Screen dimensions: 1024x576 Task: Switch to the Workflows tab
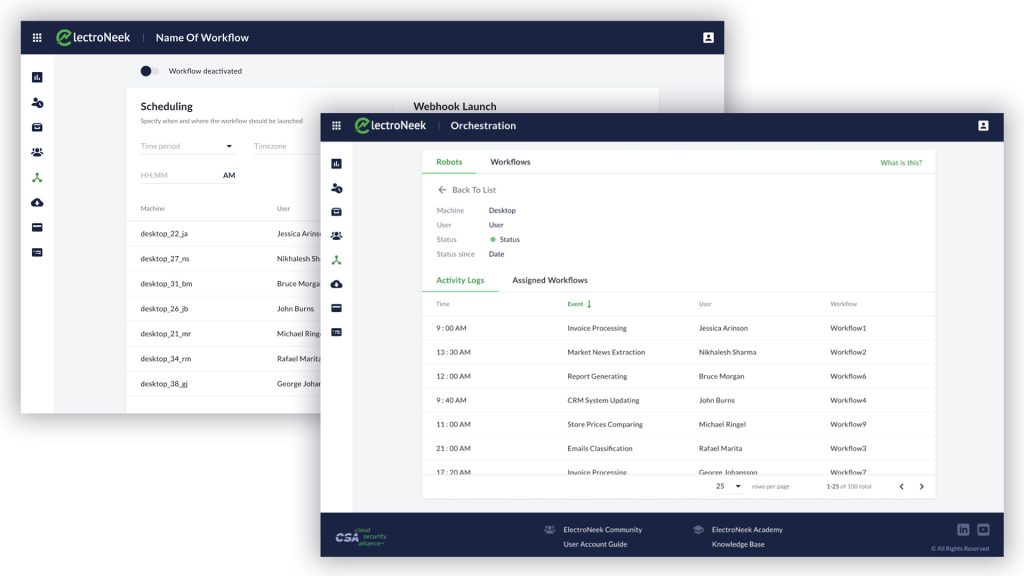tap(510, 162)
